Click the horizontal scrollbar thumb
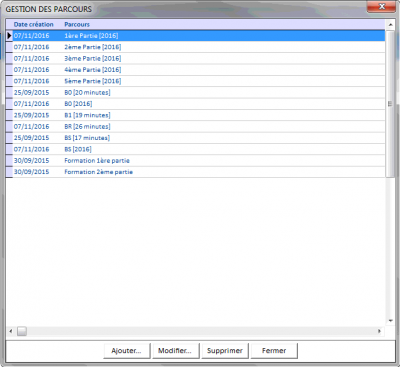The height and width of the screenshot is (367, 400). (x=22, y=331)
